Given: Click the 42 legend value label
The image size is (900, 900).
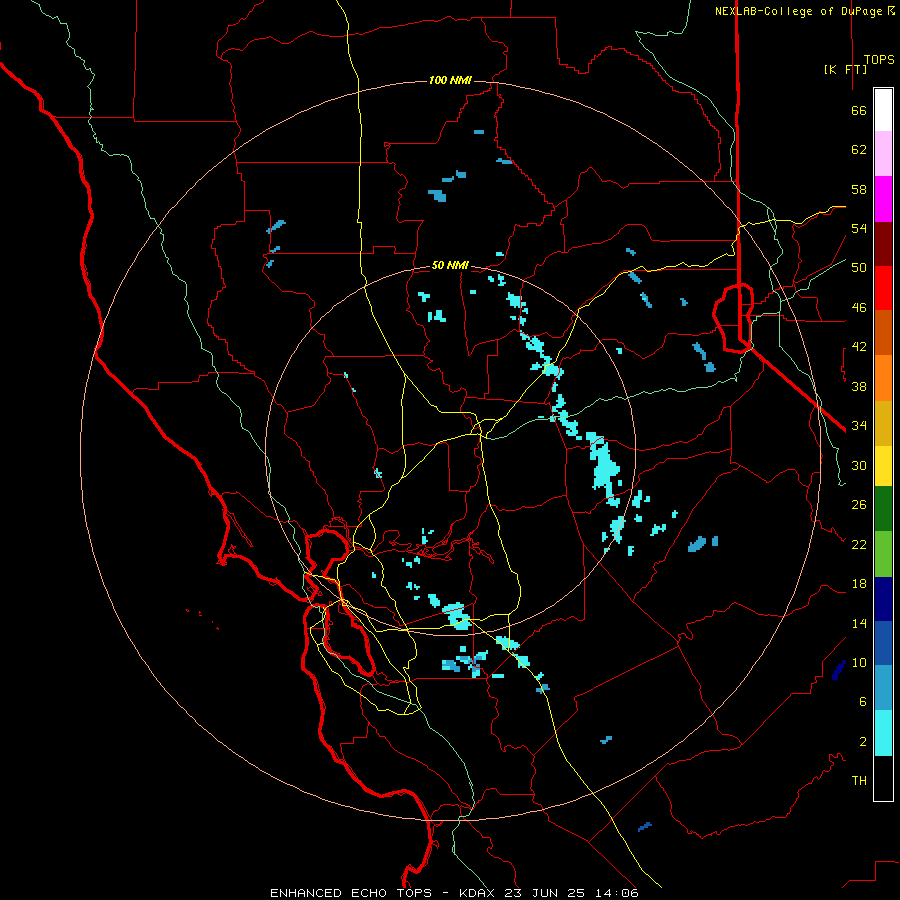Looking at the screenshot, I should (859, 347).
